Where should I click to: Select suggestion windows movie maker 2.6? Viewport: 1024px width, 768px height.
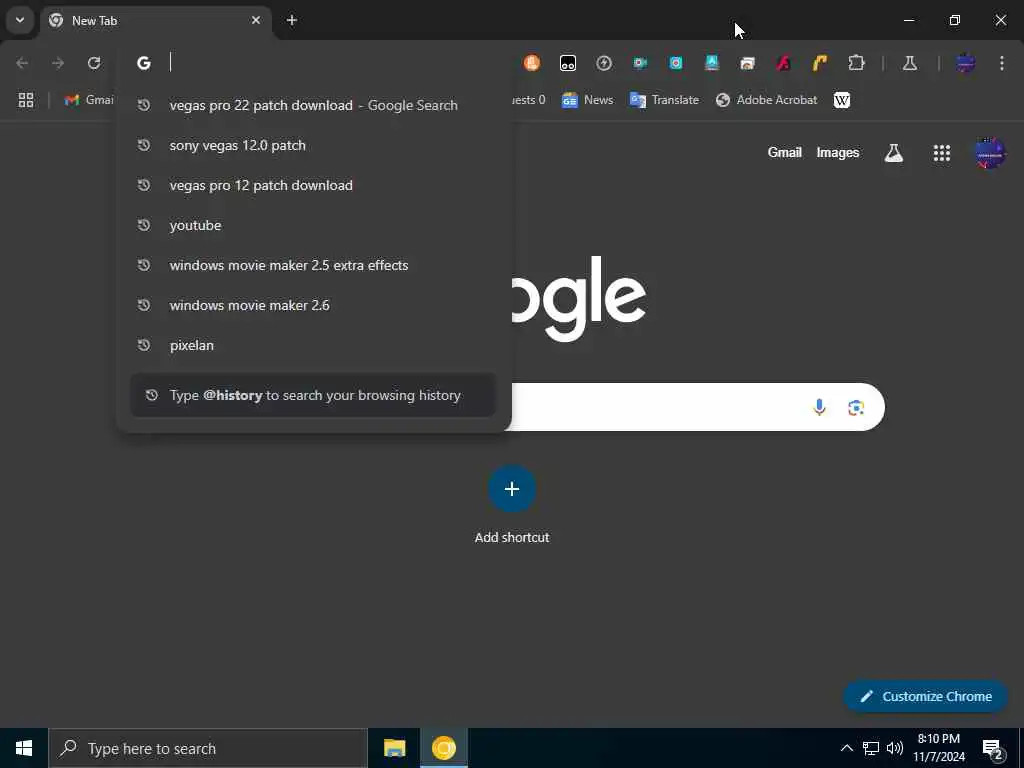[x=313, y=305]
